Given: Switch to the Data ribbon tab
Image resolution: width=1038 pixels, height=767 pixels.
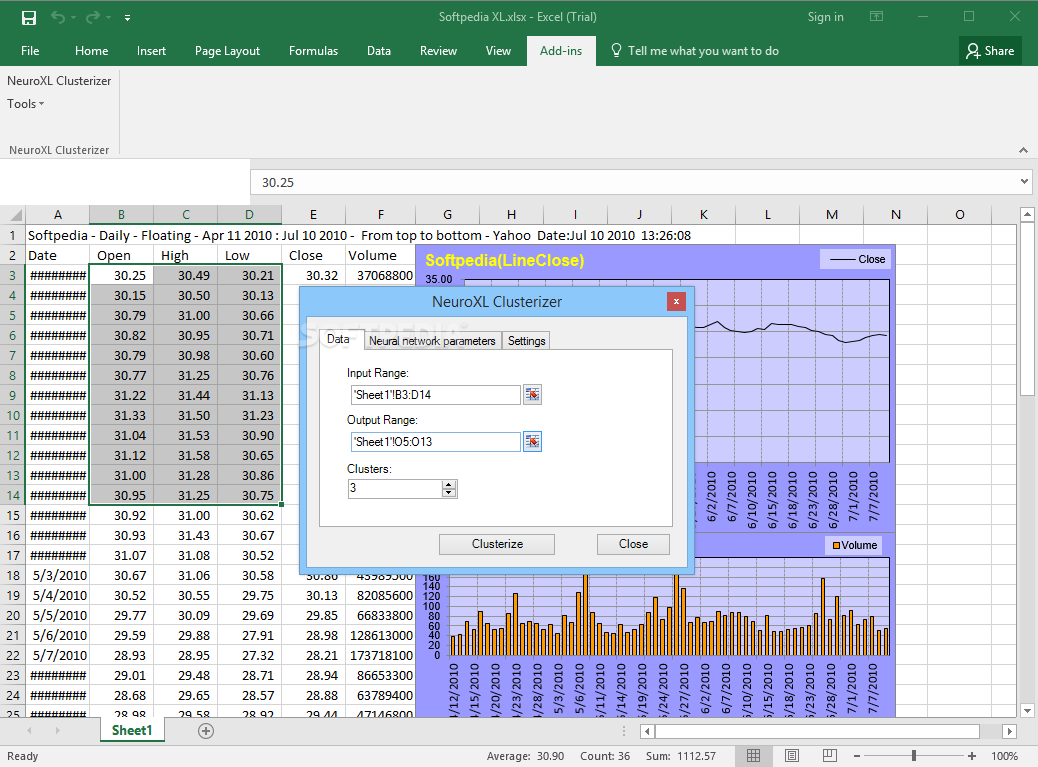Looking at the screenshot, I should pyautogui.click(x=379, y=51).
